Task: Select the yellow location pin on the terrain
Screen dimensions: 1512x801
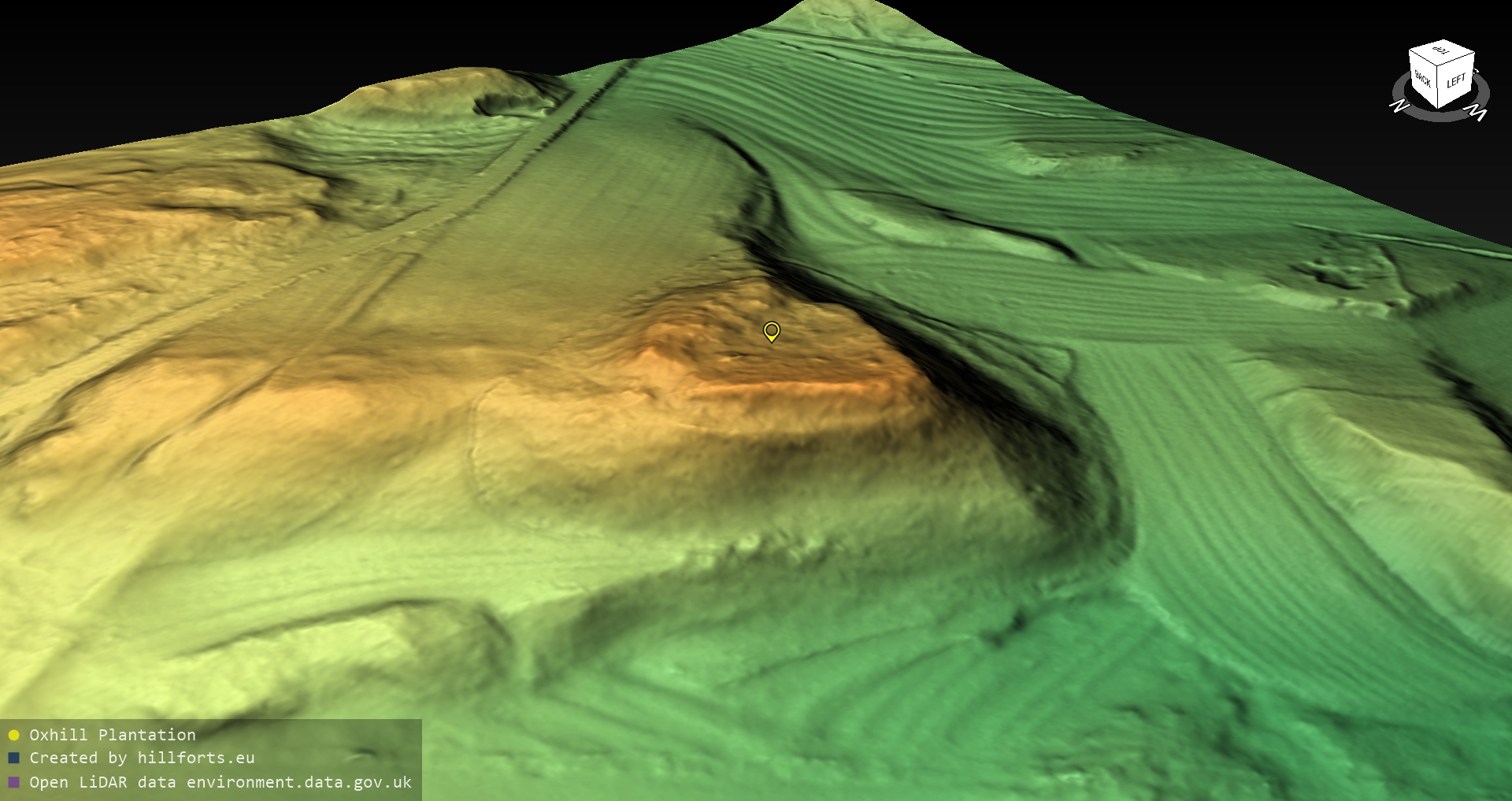Action: pos(772,331)
